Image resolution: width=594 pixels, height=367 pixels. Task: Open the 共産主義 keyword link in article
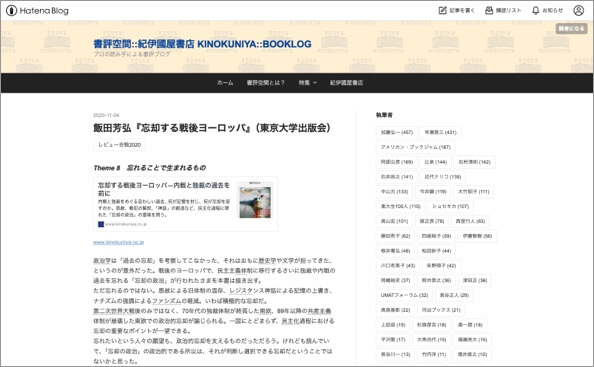[319, 311]
